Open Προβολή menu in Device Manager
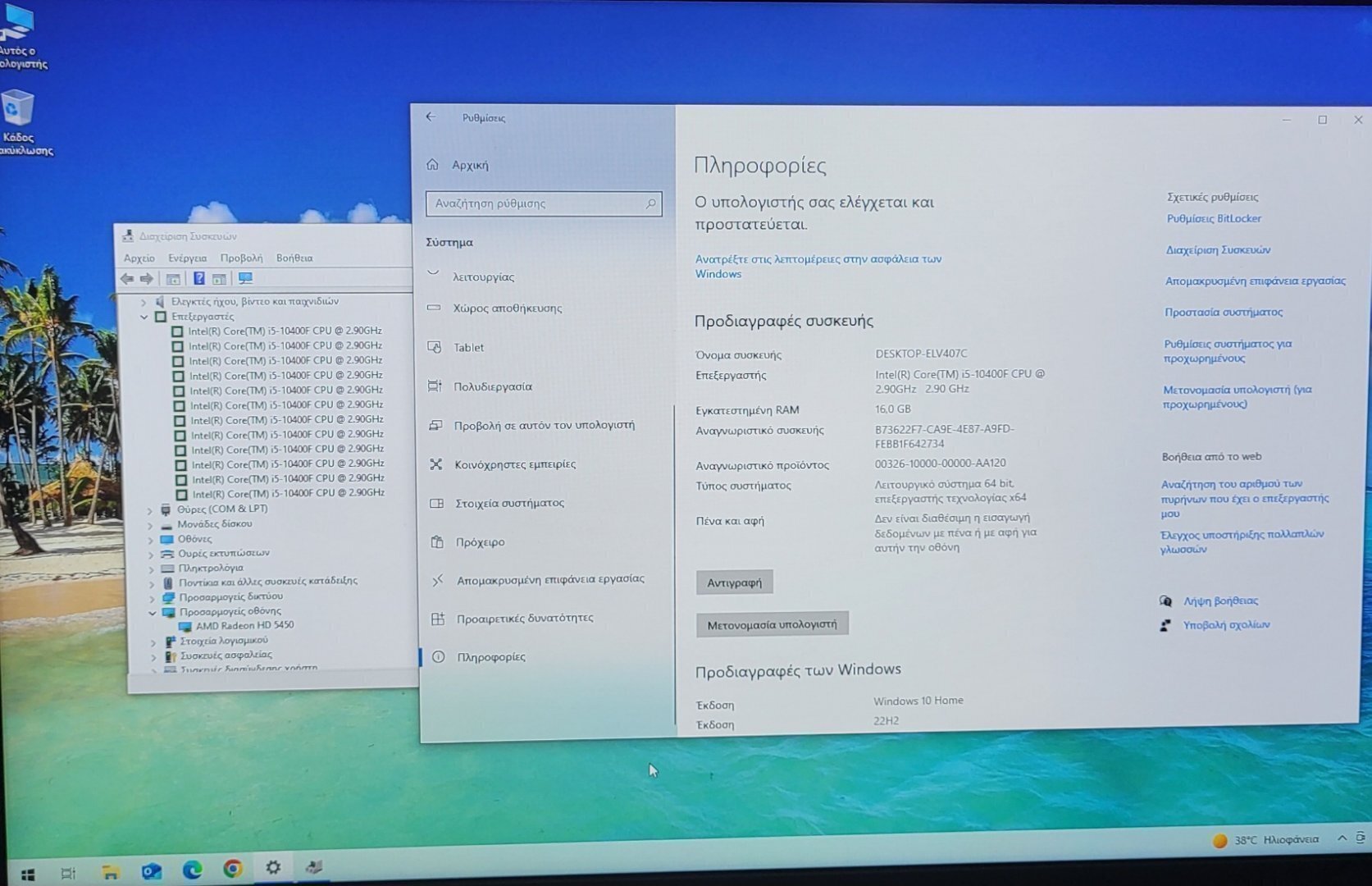This screenshot has height=886, width=1372. coord(241,258)
